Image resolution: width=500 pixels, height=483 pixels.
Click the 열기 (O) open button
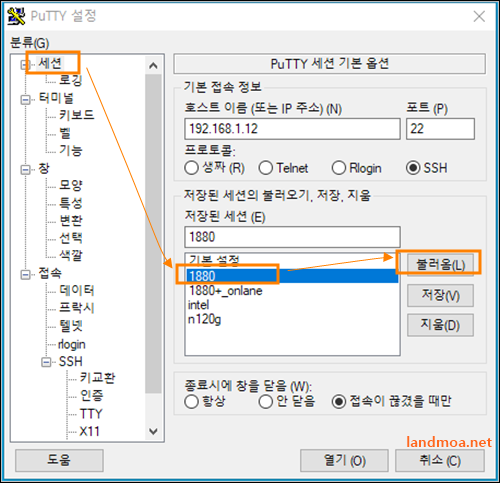tap(344, 461)
